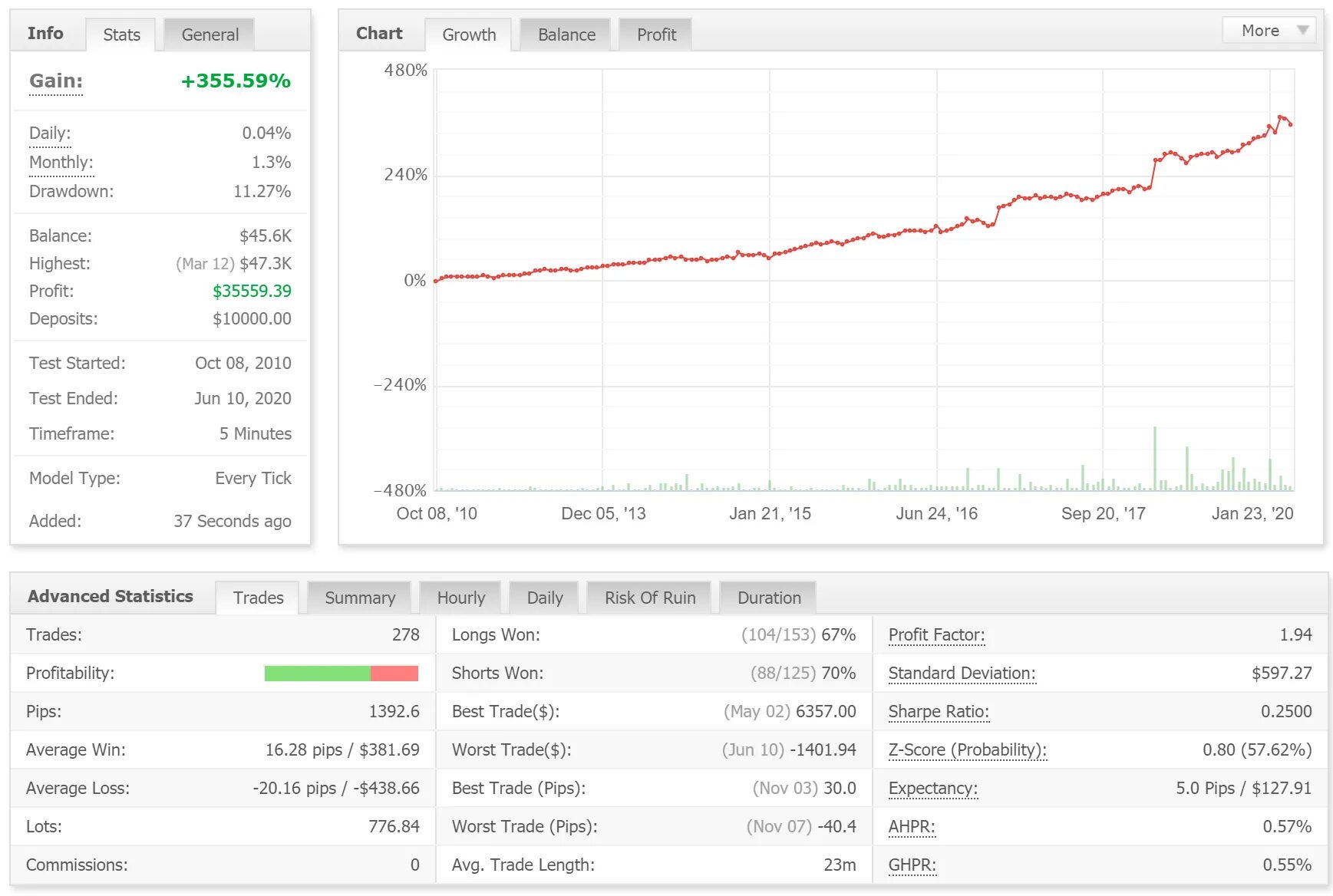This screenshot has height=896, width=1333.
Task: Click the 16.28 pips / $381.69 average win
Action: (x=342, y=749)
